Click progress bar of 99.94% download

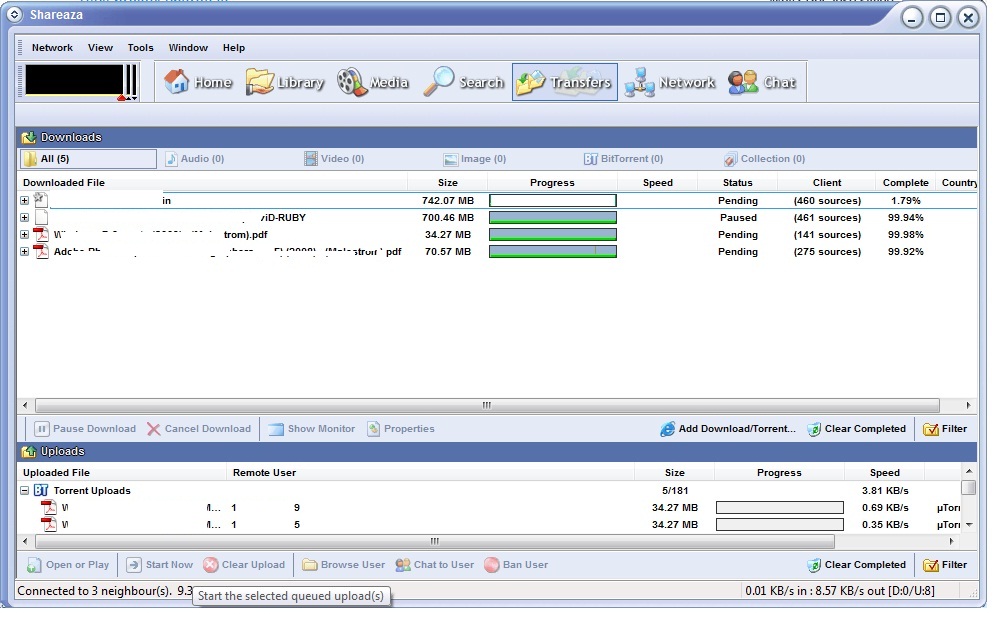552,217
